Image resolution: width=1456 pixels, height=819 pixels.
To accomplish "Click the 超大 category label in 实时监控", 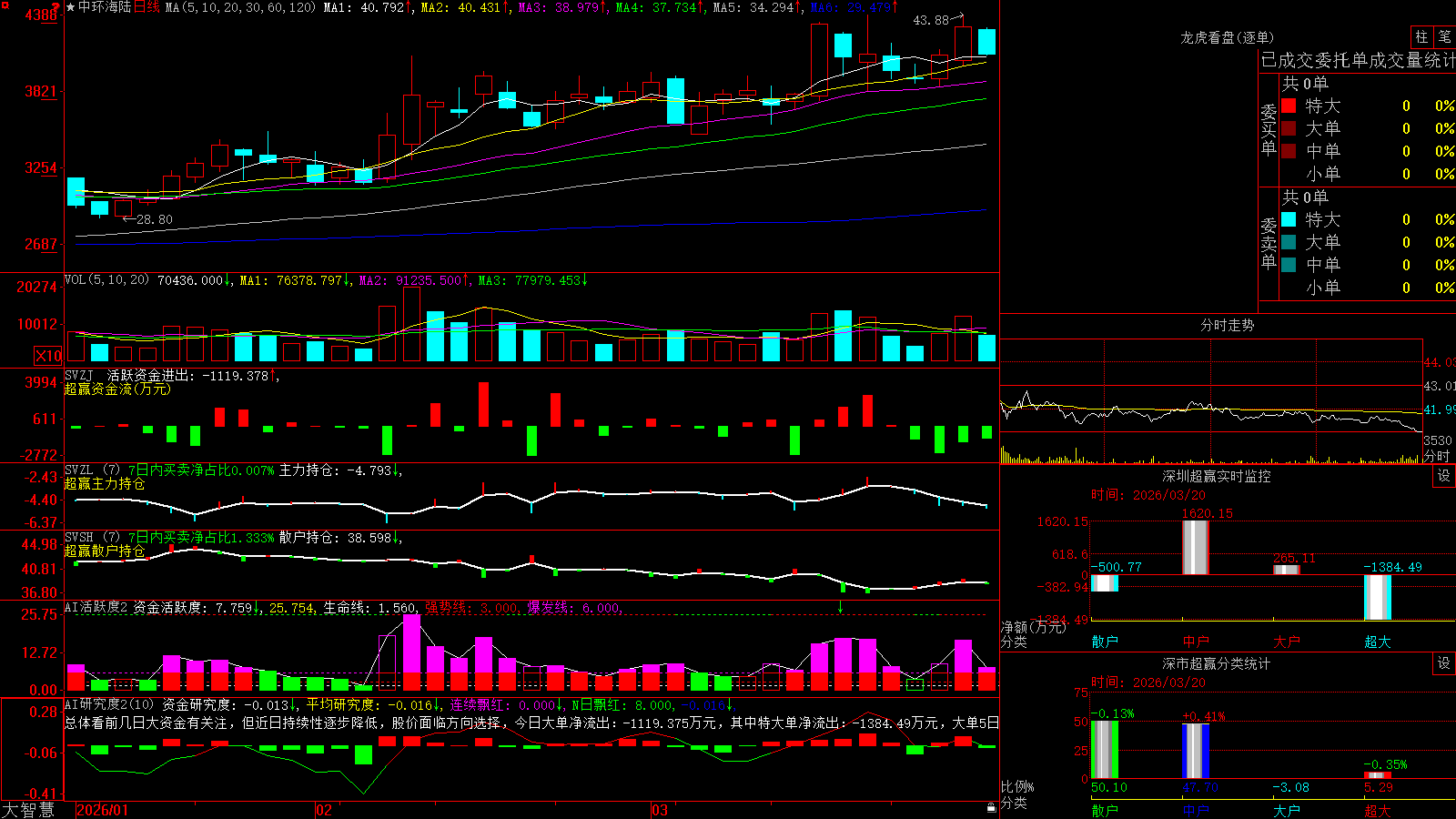I will coord(1377,642).
